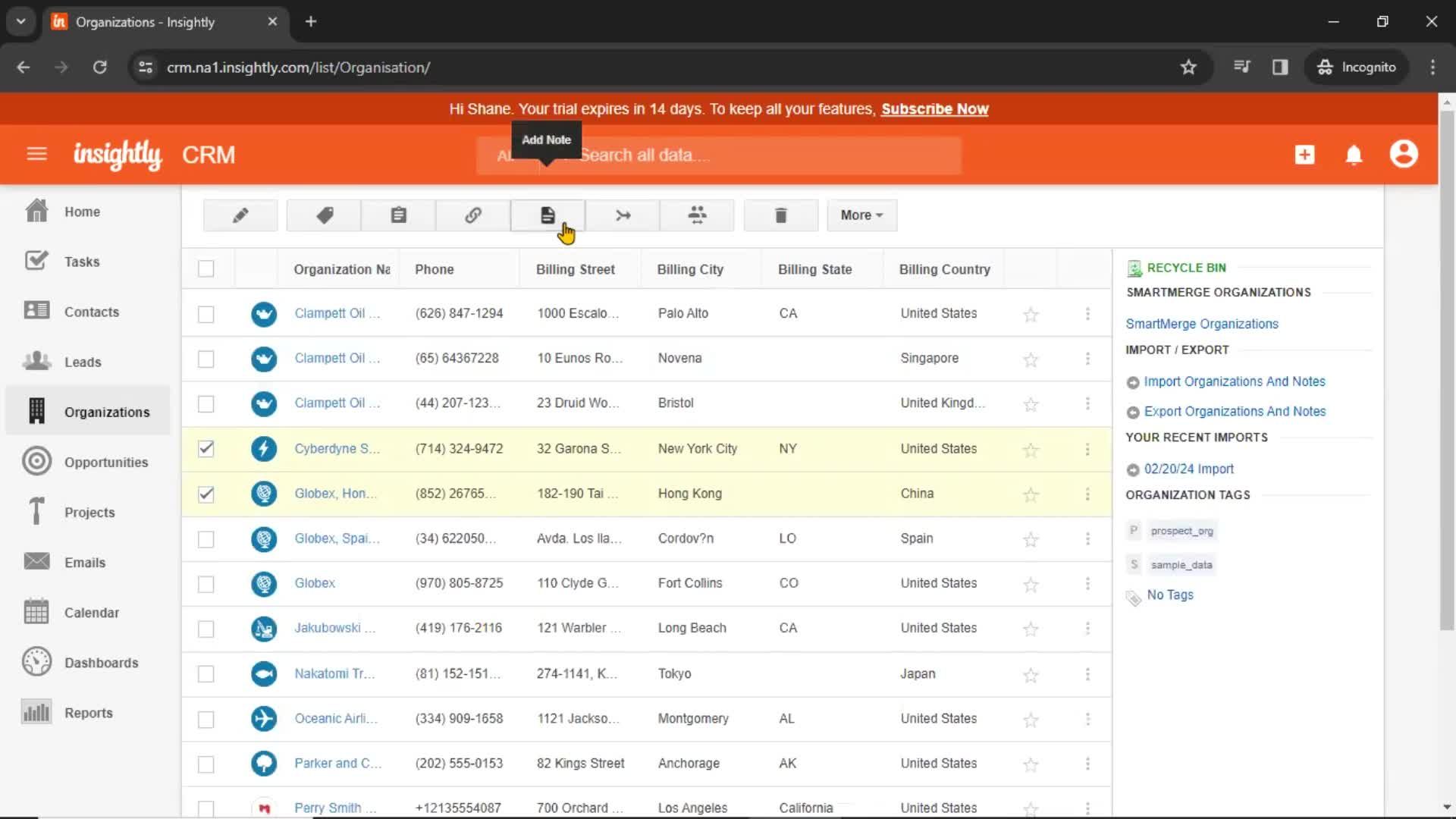Toggle checkbox for Globex, Hon... organization

(x=206, y=493)
